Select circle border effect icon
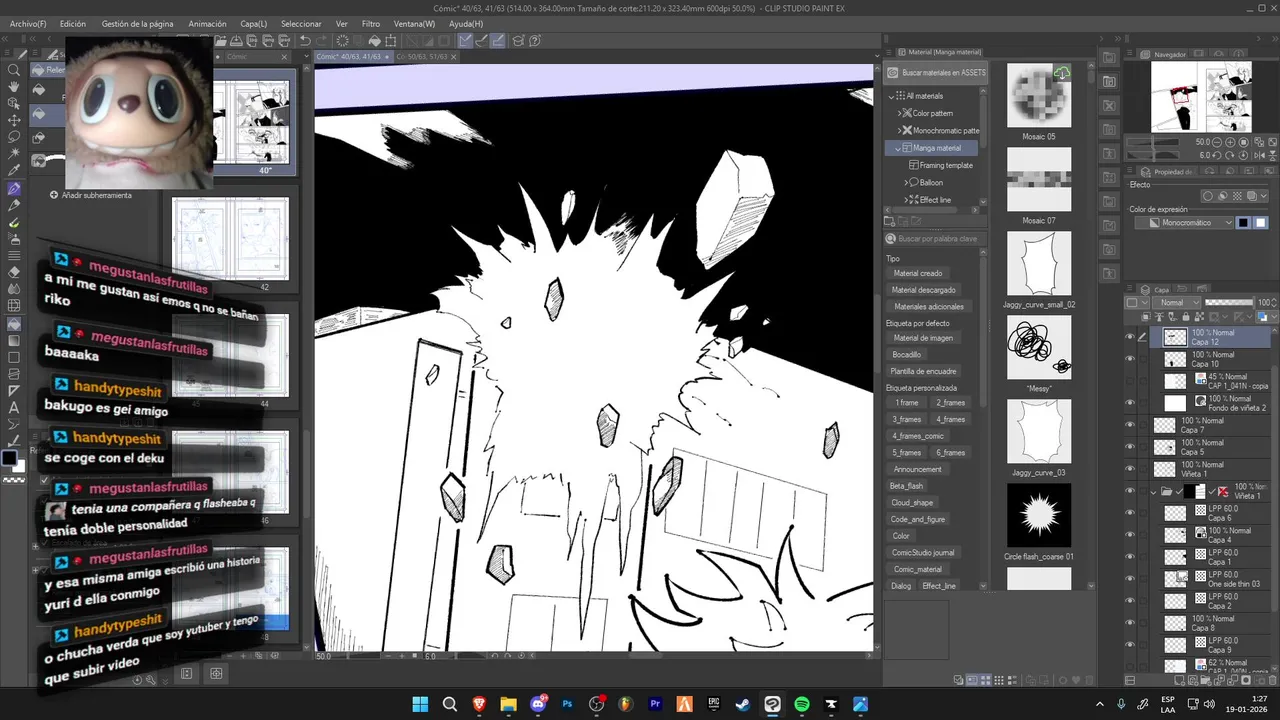The image size is (1280, 720). click(x=1208, y=196)
